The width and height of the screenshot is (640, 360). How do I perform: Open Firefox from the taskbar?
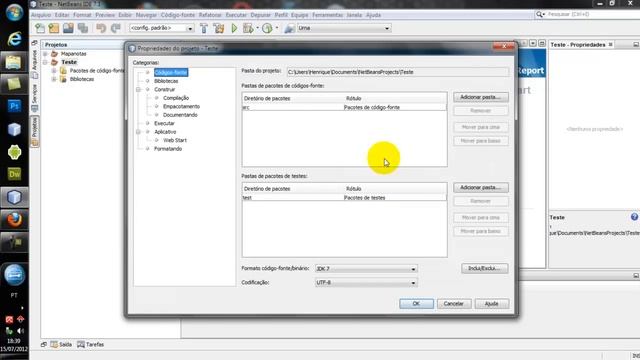pos(14,220)
